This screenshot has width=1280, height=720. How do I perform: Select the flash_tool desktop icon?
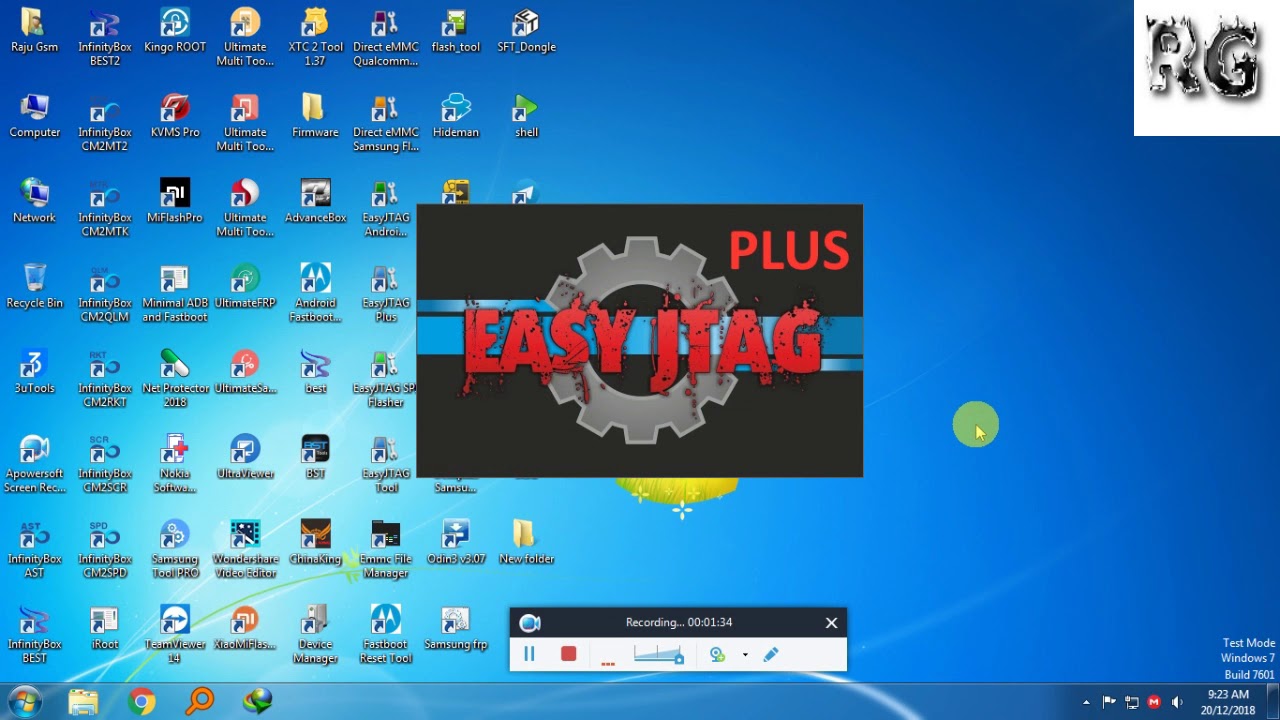tap(456, 31)
